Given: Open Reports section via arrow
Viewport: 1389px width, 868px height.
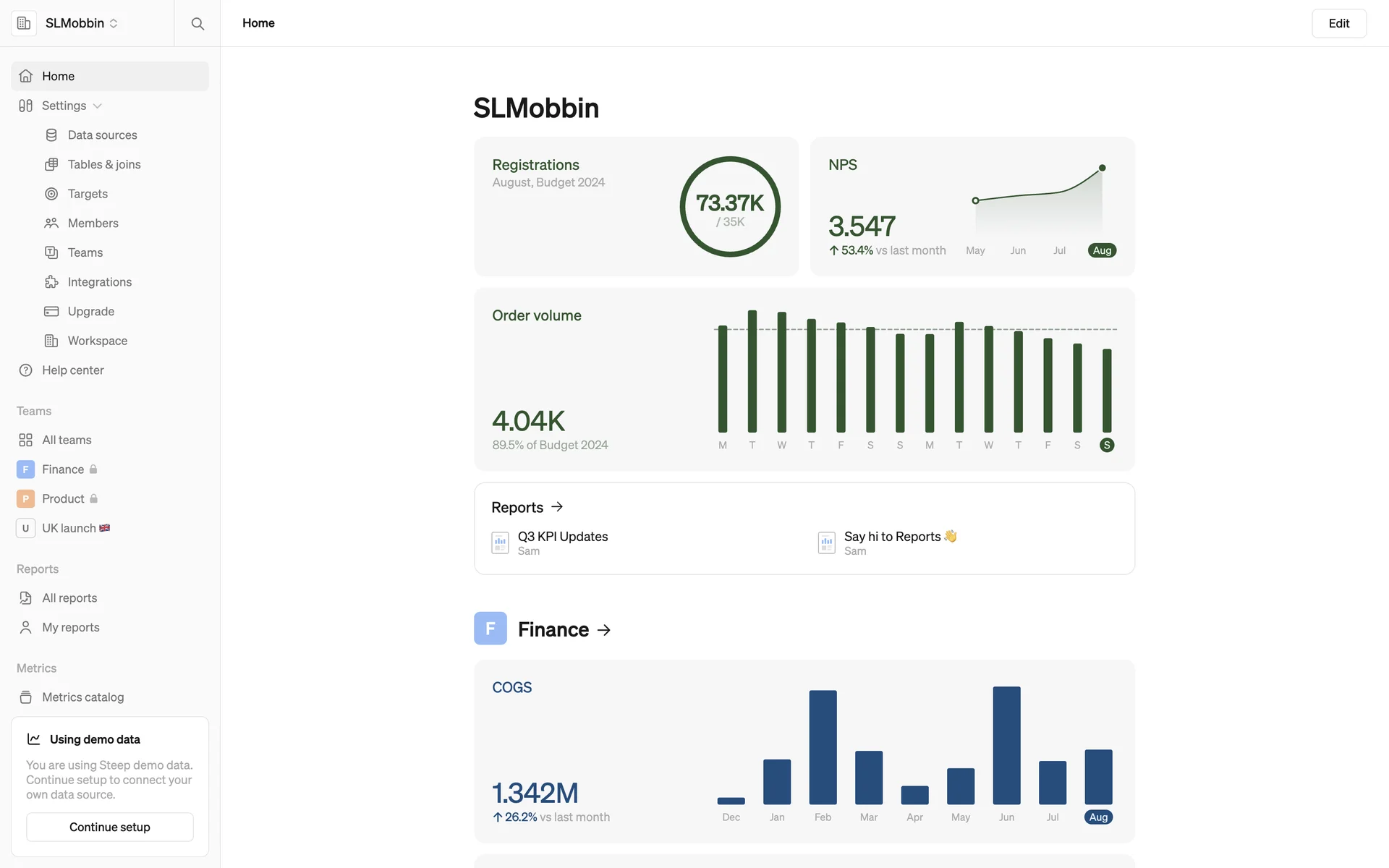Looking at the screenshot, I should tap(557, 507).
